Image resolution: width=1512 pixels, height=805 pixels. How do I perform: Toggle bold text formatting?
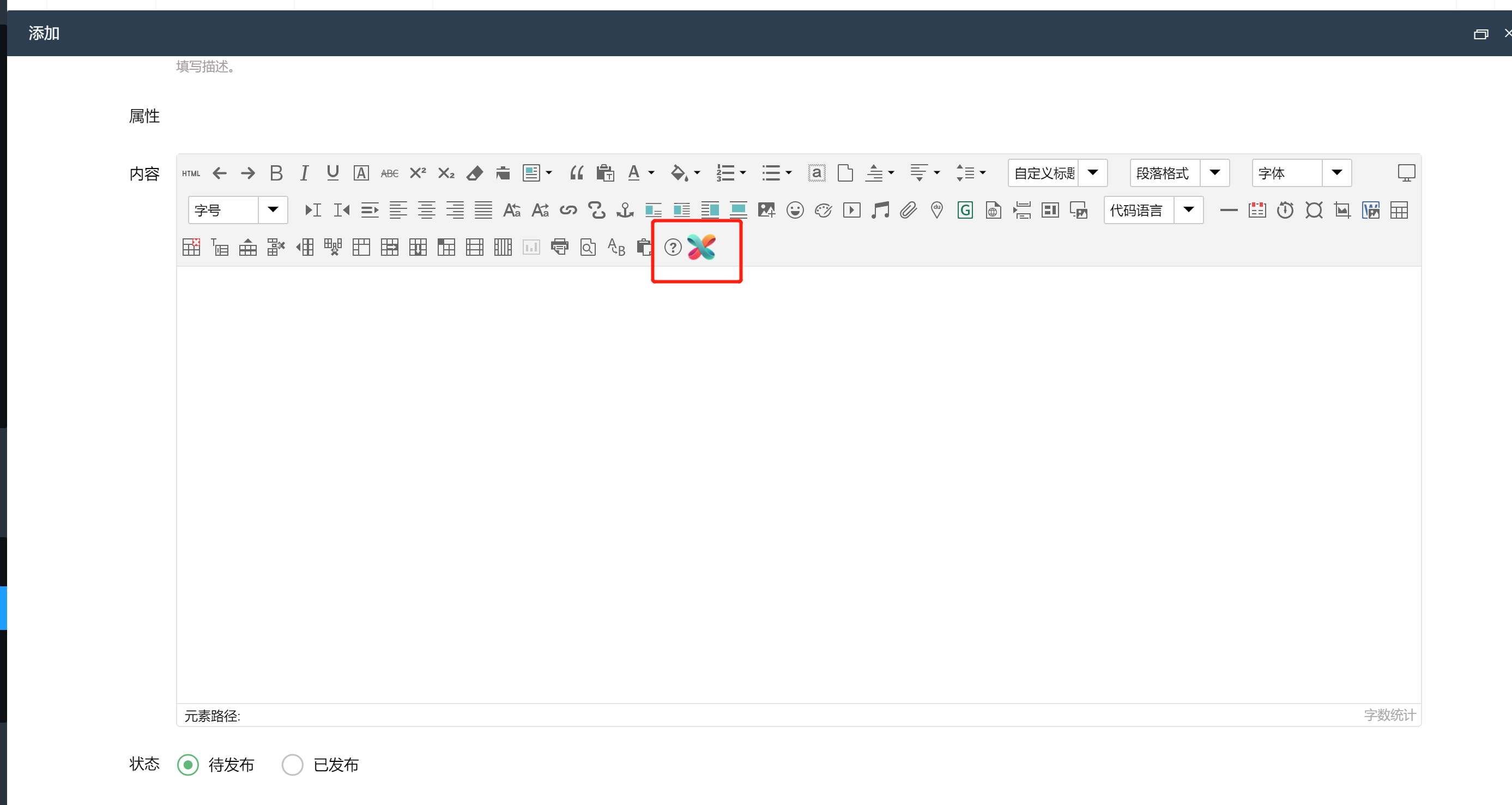click(x=276, y=173)
